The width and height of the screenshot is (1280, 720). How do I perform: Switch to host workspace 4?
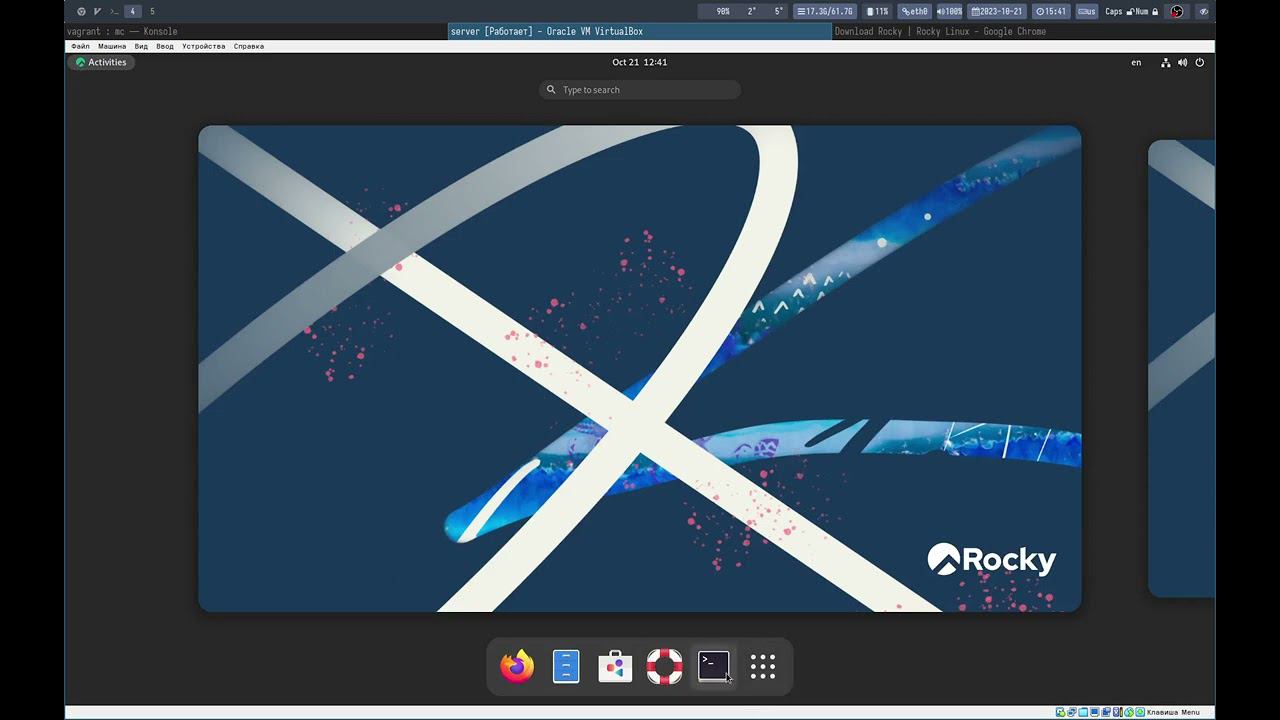click(132, 11)
